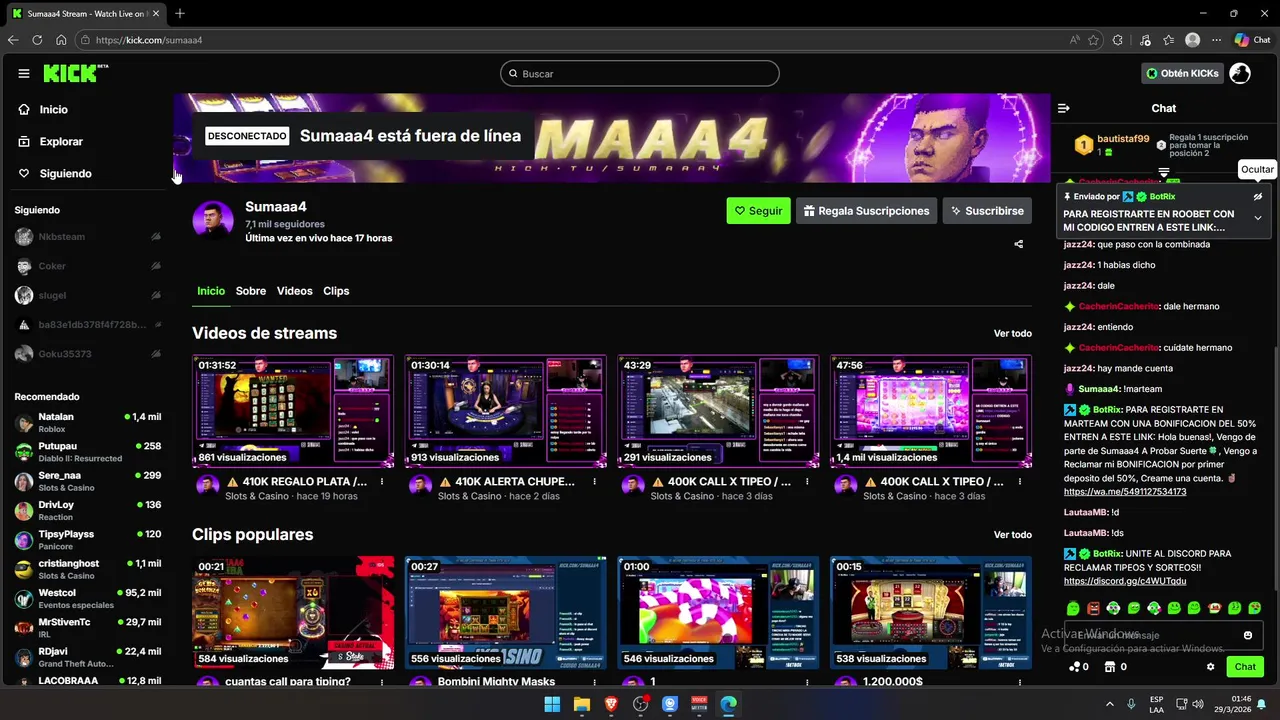Click browser home button
Screen dimensions: 1280x720
[x=61, y=40]
